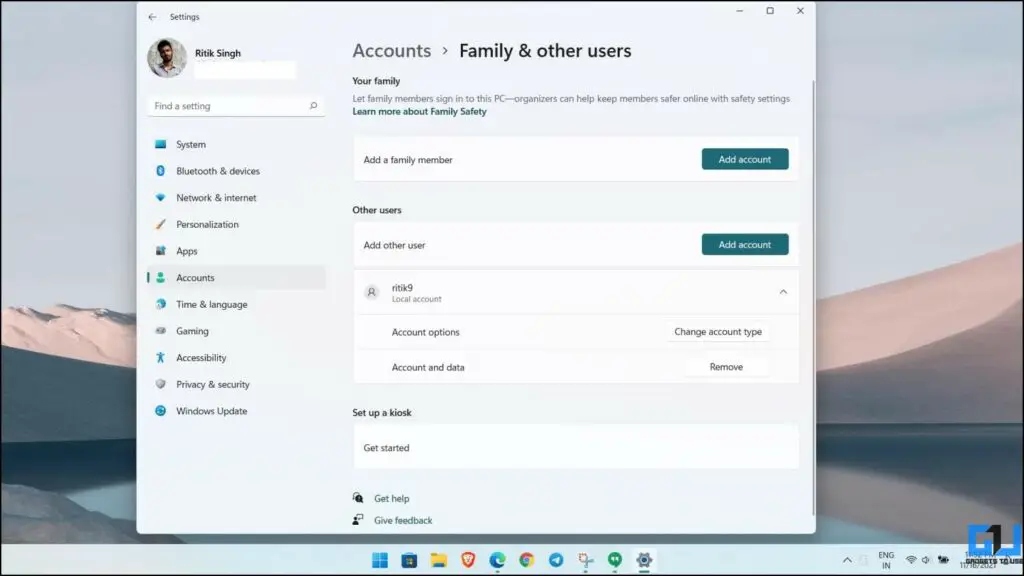The height and width of the screenshot is (576, 1024).
Task: Click the Windows Update icon
Action: [x=163, y=410]
